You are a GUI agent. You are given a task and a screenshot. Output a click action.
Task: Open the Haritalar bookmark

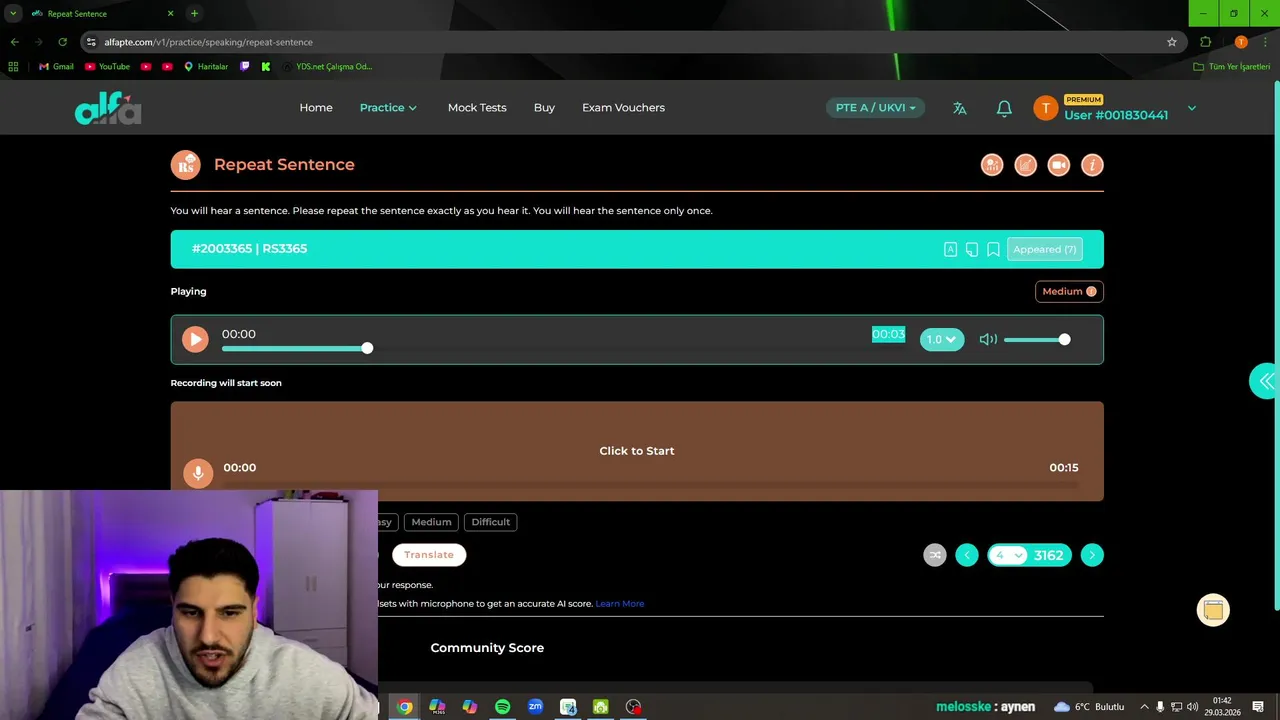pyautogui.click(x=206, y=66)
